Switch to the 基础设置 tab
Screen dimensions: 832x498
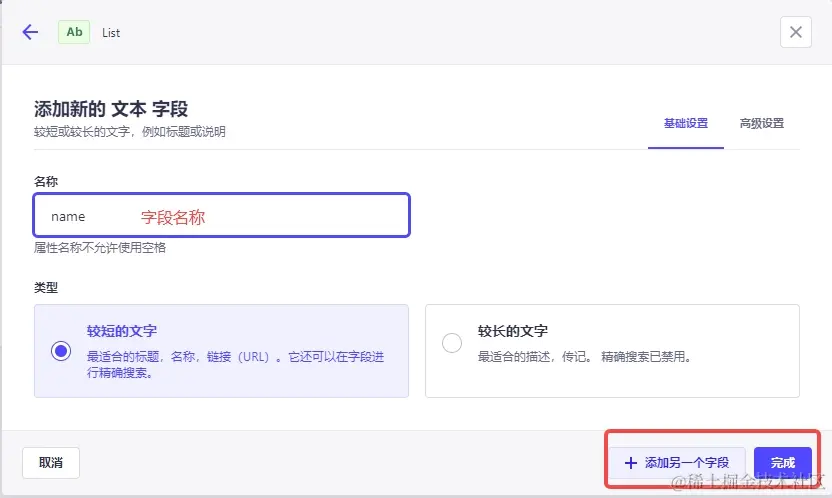point(685,123)
